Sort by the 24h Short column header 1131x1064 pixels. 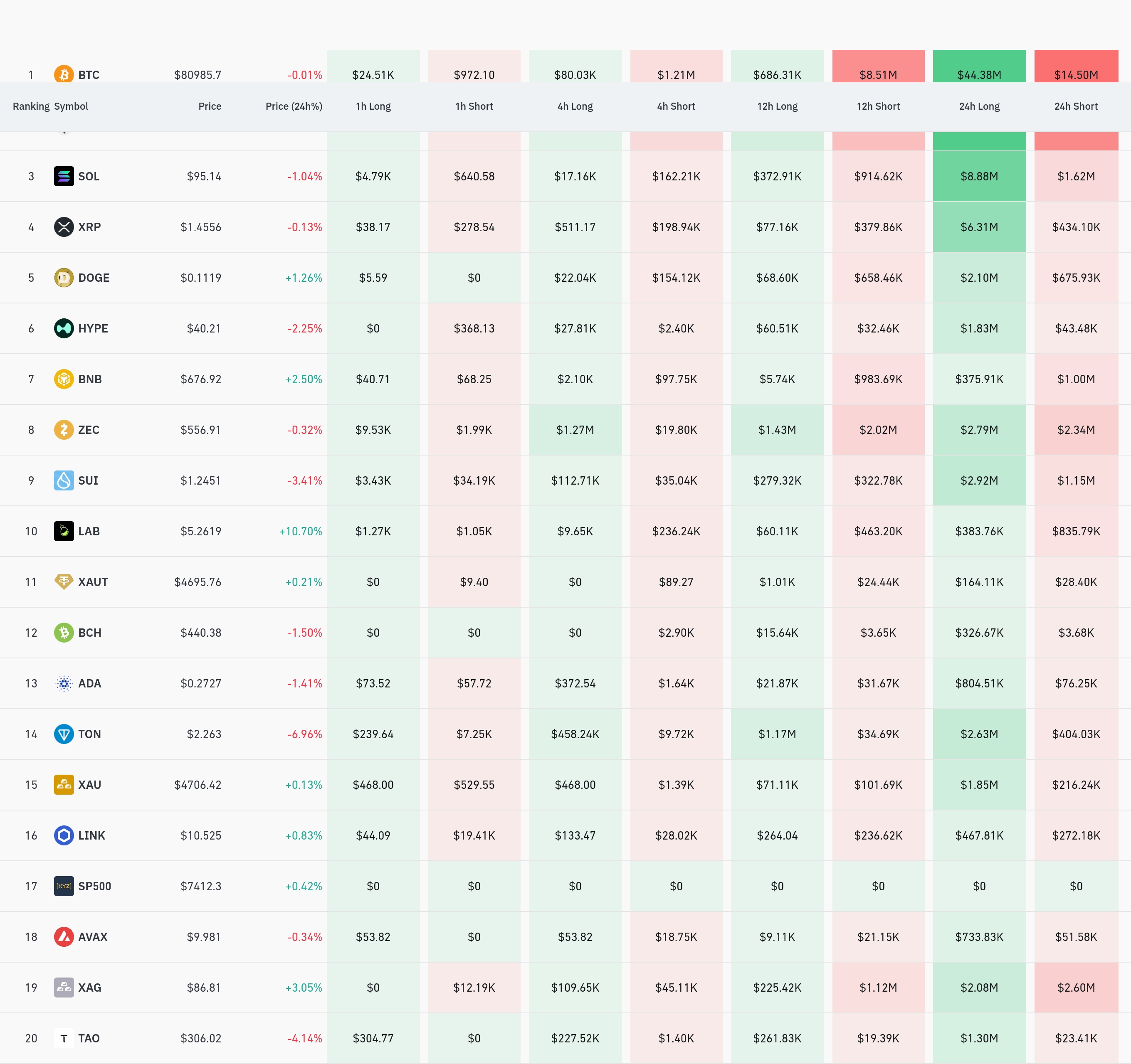[x=1077, y=106]
